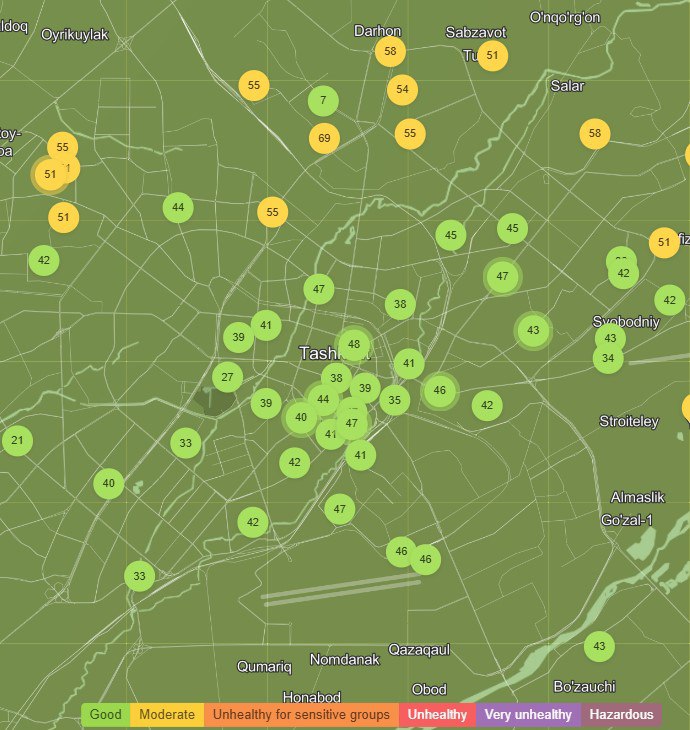
Task: Select the Hazardous legend label
Action: pos(621,715)
